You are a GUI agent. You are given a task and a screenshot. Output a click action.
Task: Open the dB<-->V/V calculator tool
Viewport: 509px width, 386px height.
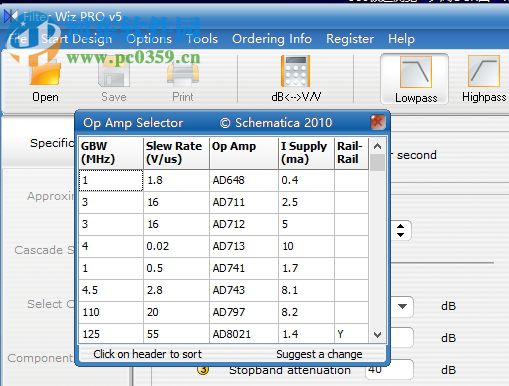[x=296, y=79]
